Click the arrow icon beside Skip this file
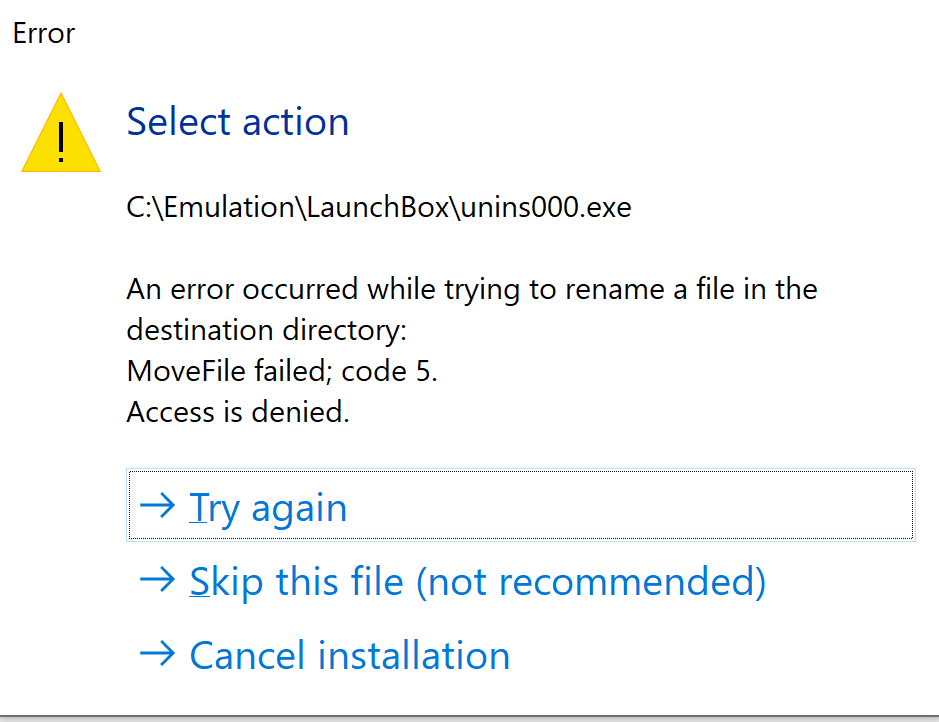Viewport: 939px width, 722px height. [x=157, y=580]
